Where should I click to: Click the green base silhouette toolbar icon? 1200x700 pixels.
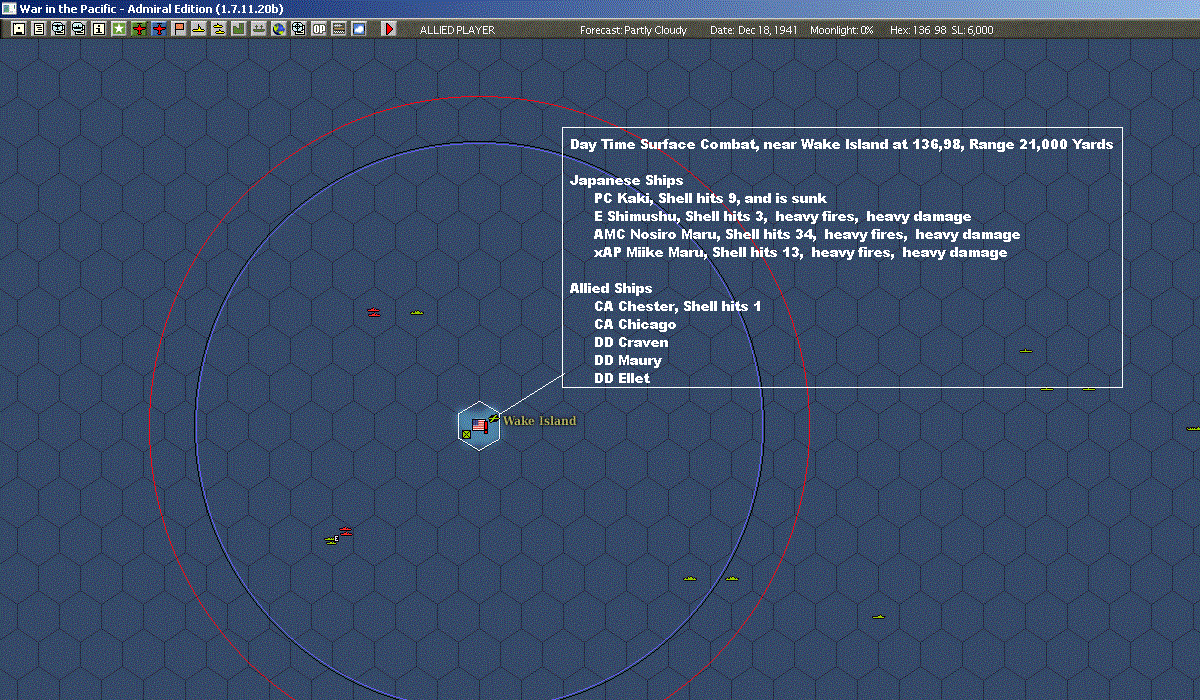[x=238, y=29]
